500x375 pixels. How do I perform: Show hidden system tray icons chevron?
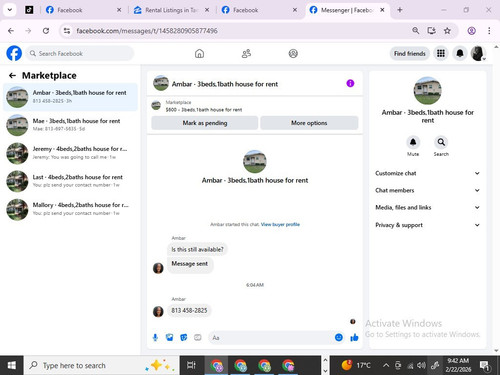tap(386, 365)
